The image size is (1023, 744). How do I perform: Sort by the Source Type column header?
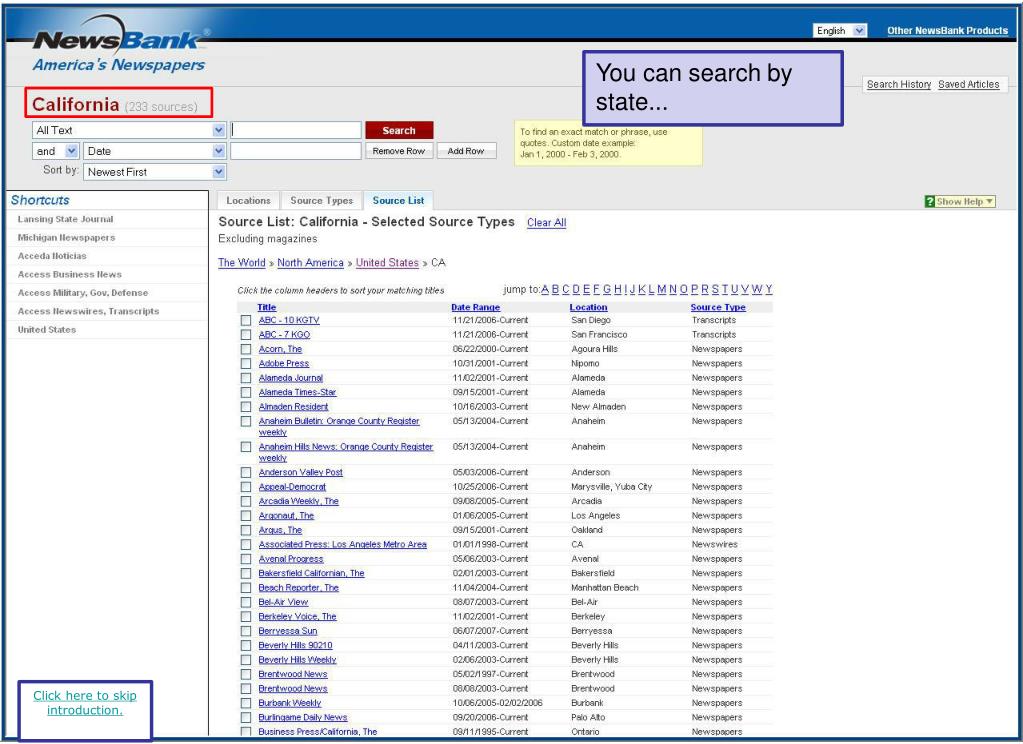pyautogui.click(x=718, y=307)
